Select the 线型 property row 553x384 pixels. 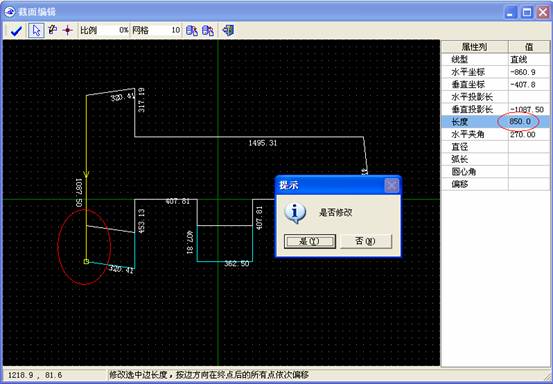pyautogui.click(x=496, y=59)
